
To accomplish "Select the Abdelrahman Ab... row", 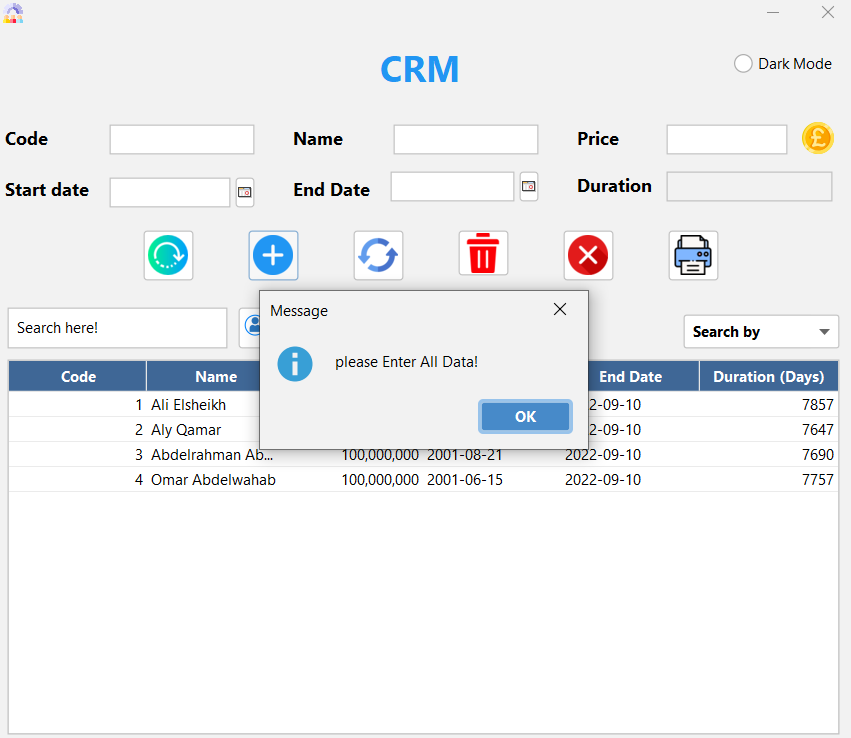I will click(x=423, y=454).
